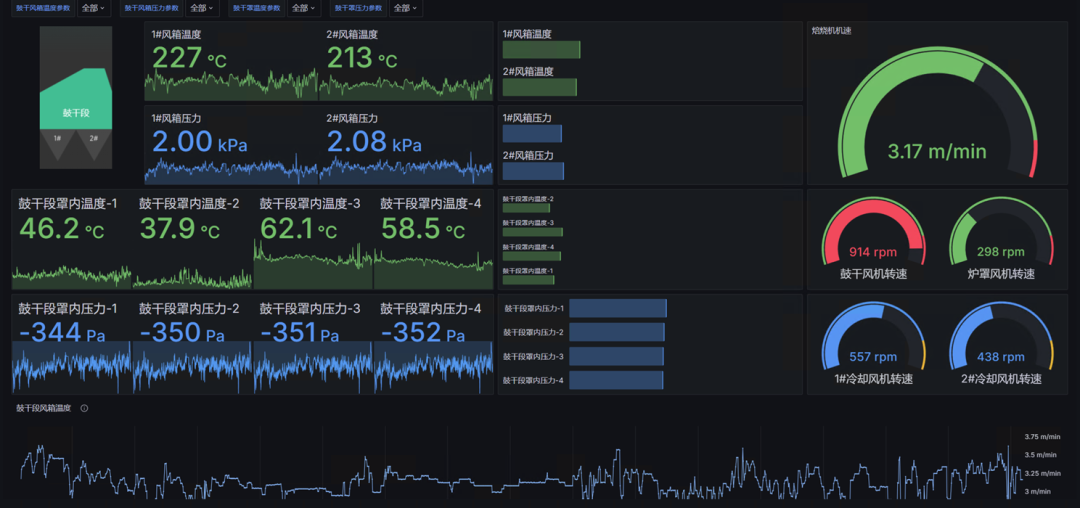This screenshot has width=1080, height=508.
Task: Click the 1#风箱温度 227 °C value
Action: click(x=189, y=58)
